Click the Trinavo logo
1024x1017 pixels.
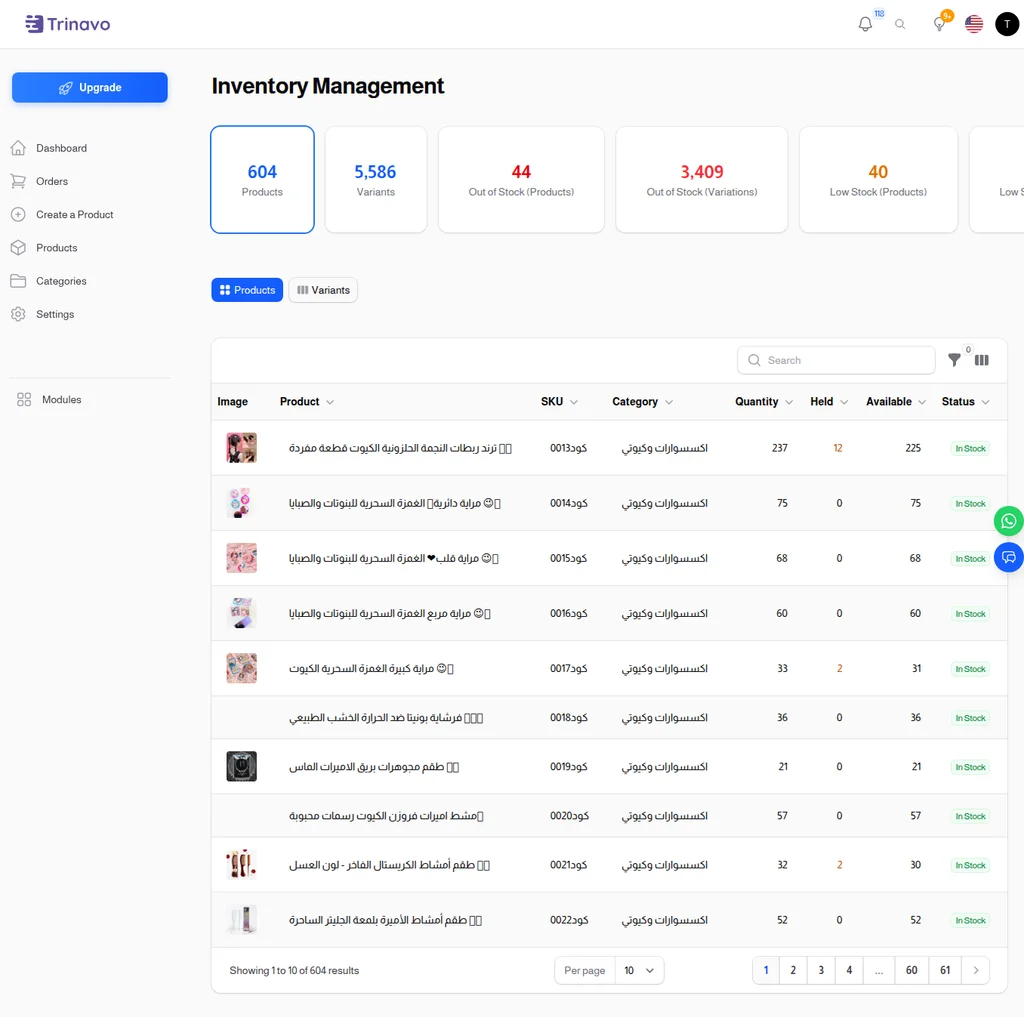pyautogui.click(x=68, y=24)
